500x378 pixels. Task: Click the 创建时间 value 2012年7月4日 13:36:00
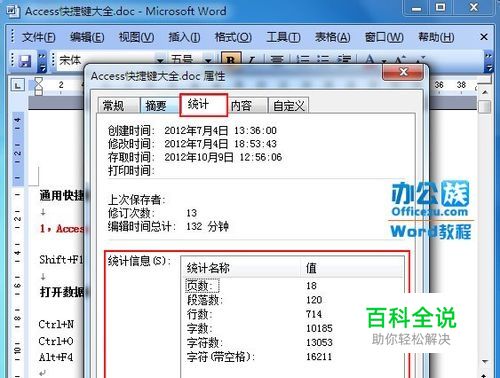coord(220,130)
